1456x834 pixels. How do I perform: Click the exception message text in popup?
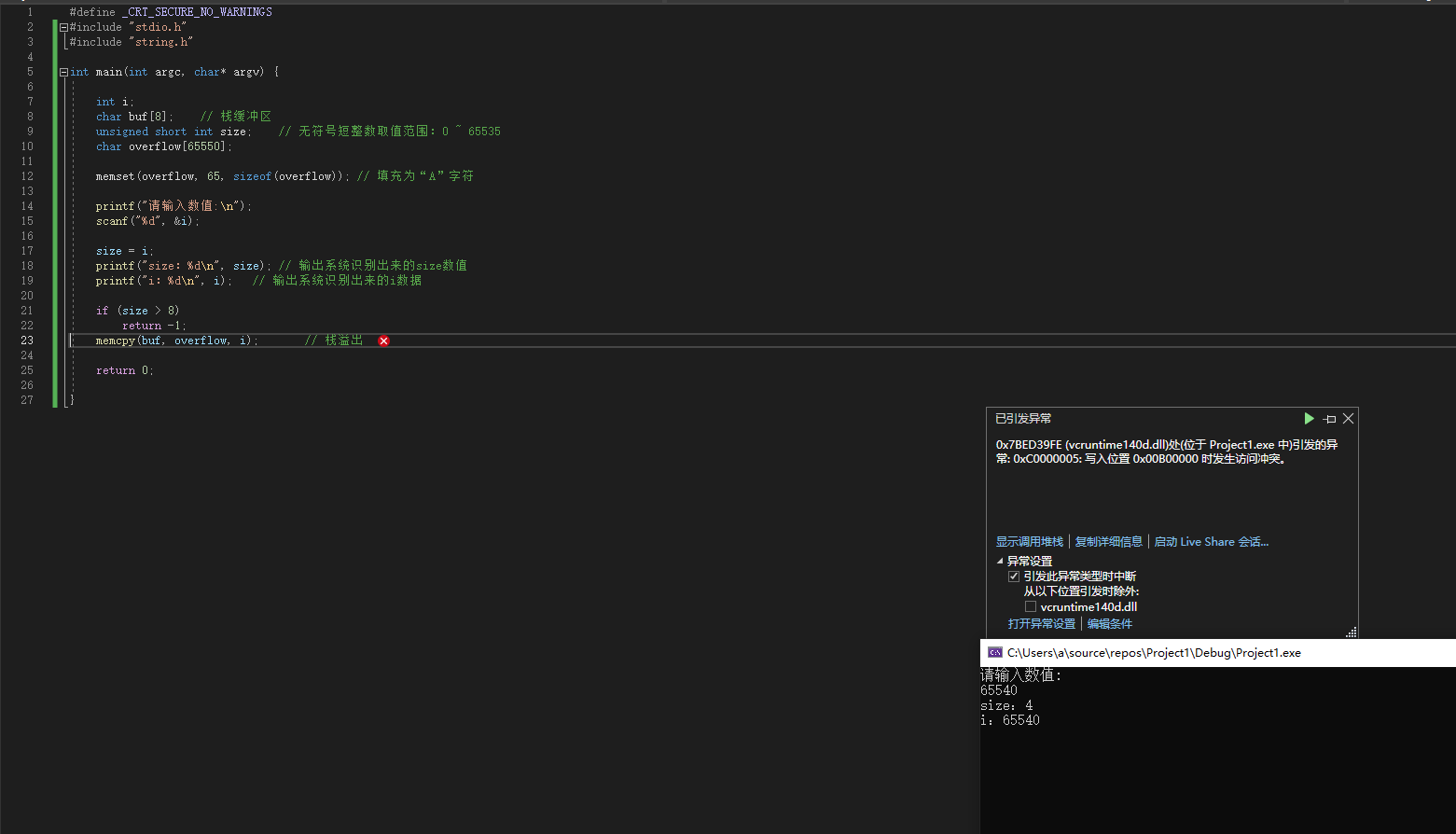click(1167, 452)
